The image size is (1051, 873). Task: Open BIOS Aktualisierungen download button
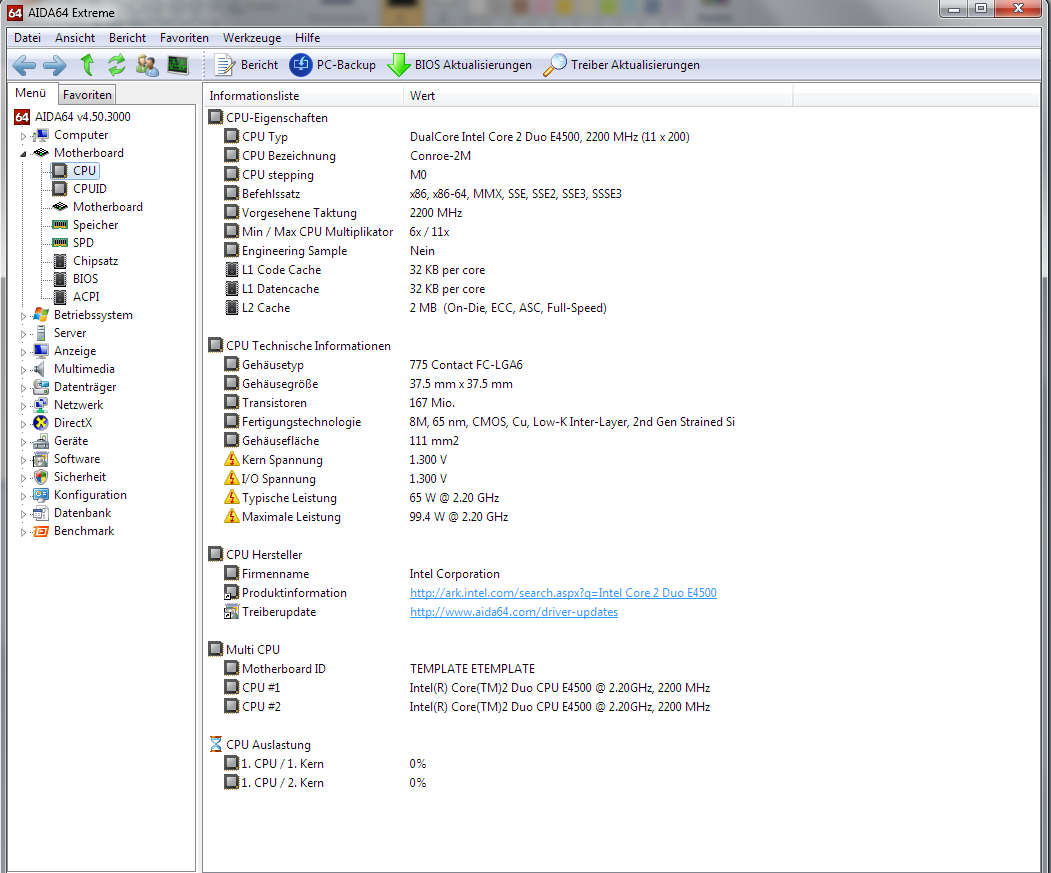460,65
